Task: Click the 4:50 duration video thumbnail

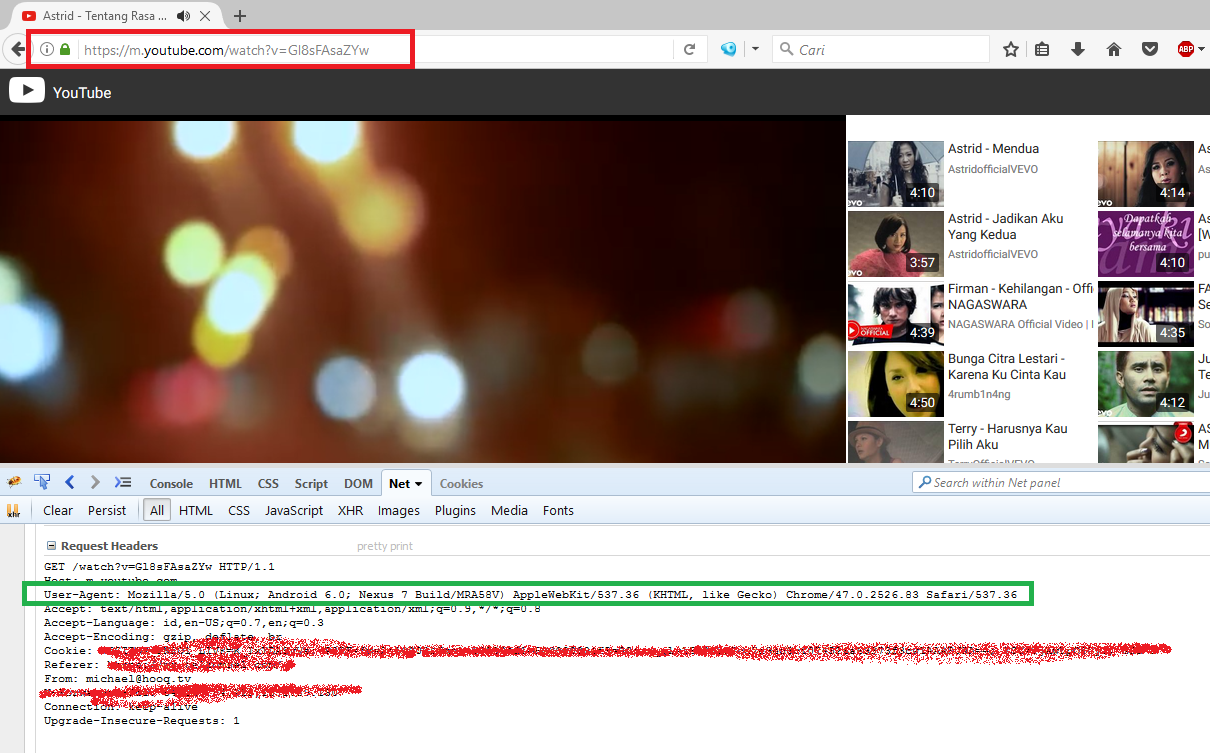Action: click(x=896, y=384)
